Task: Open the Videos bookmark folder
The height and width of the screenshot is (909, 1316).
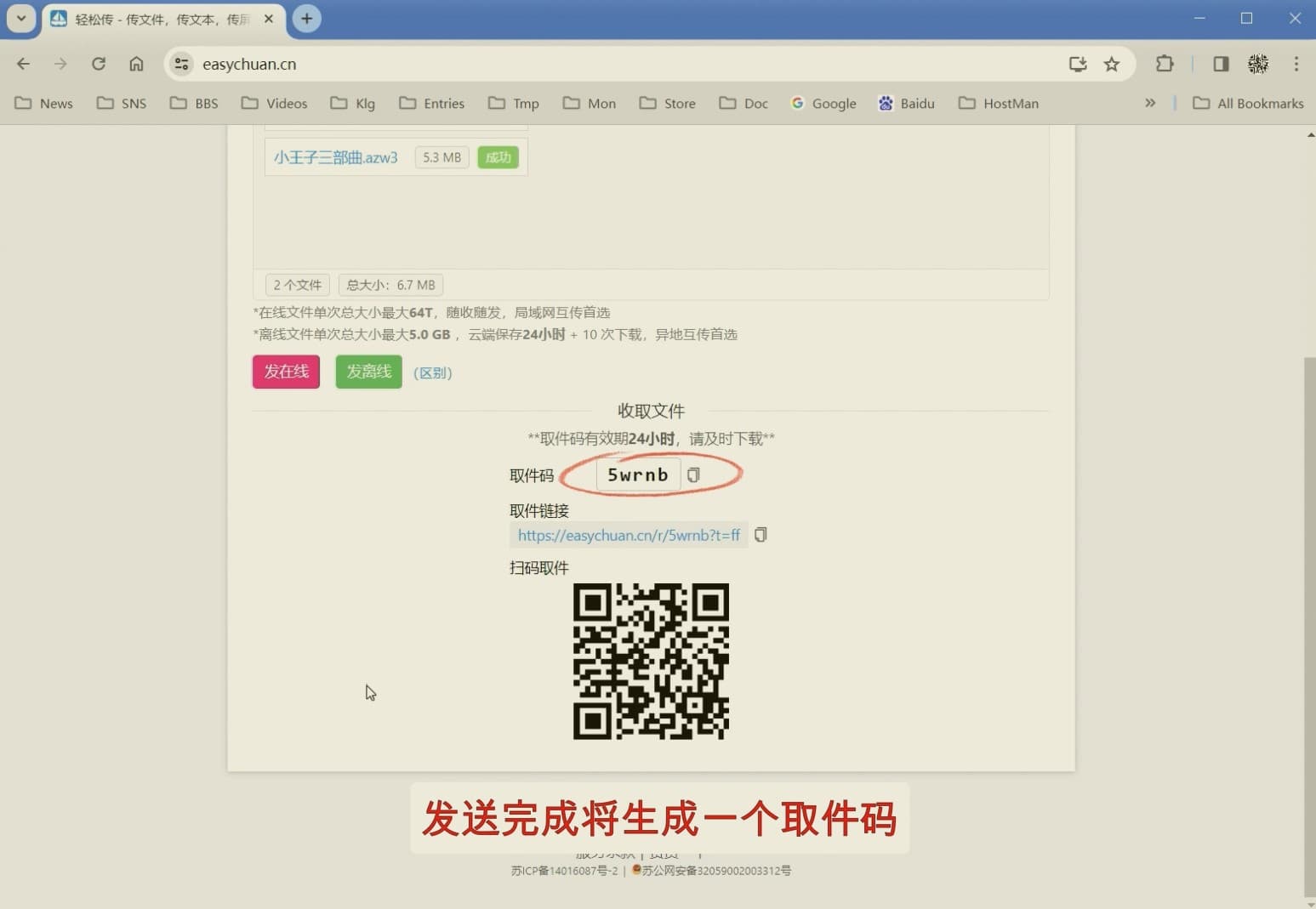Action: (274, 103)
